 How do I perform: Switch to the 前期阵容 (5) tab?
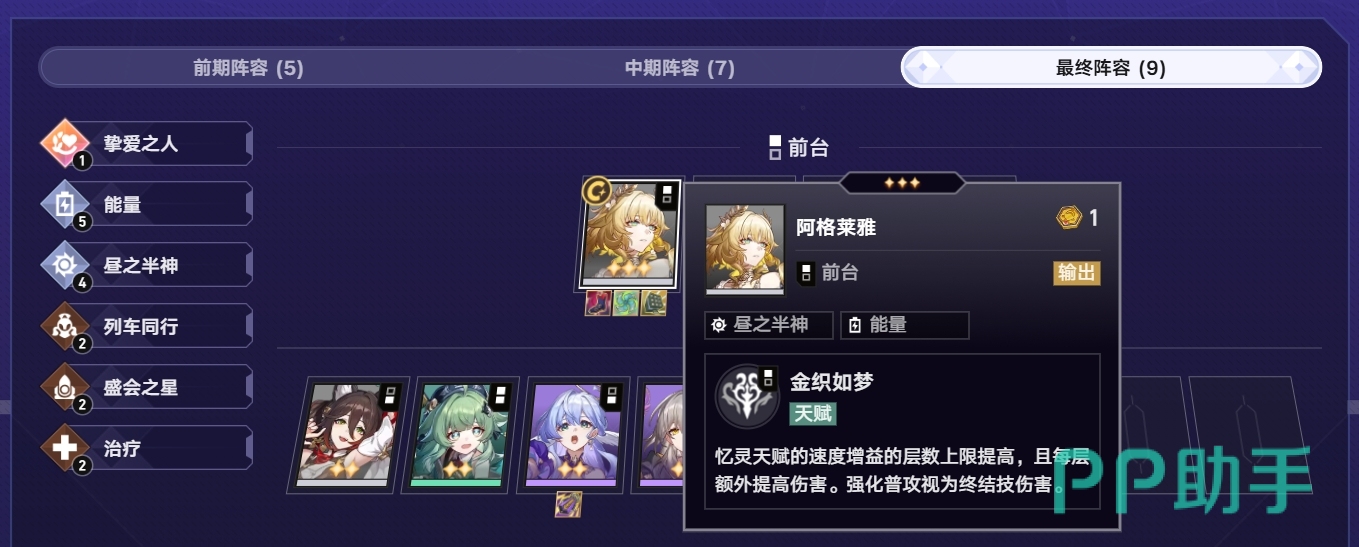click(248, 68)
